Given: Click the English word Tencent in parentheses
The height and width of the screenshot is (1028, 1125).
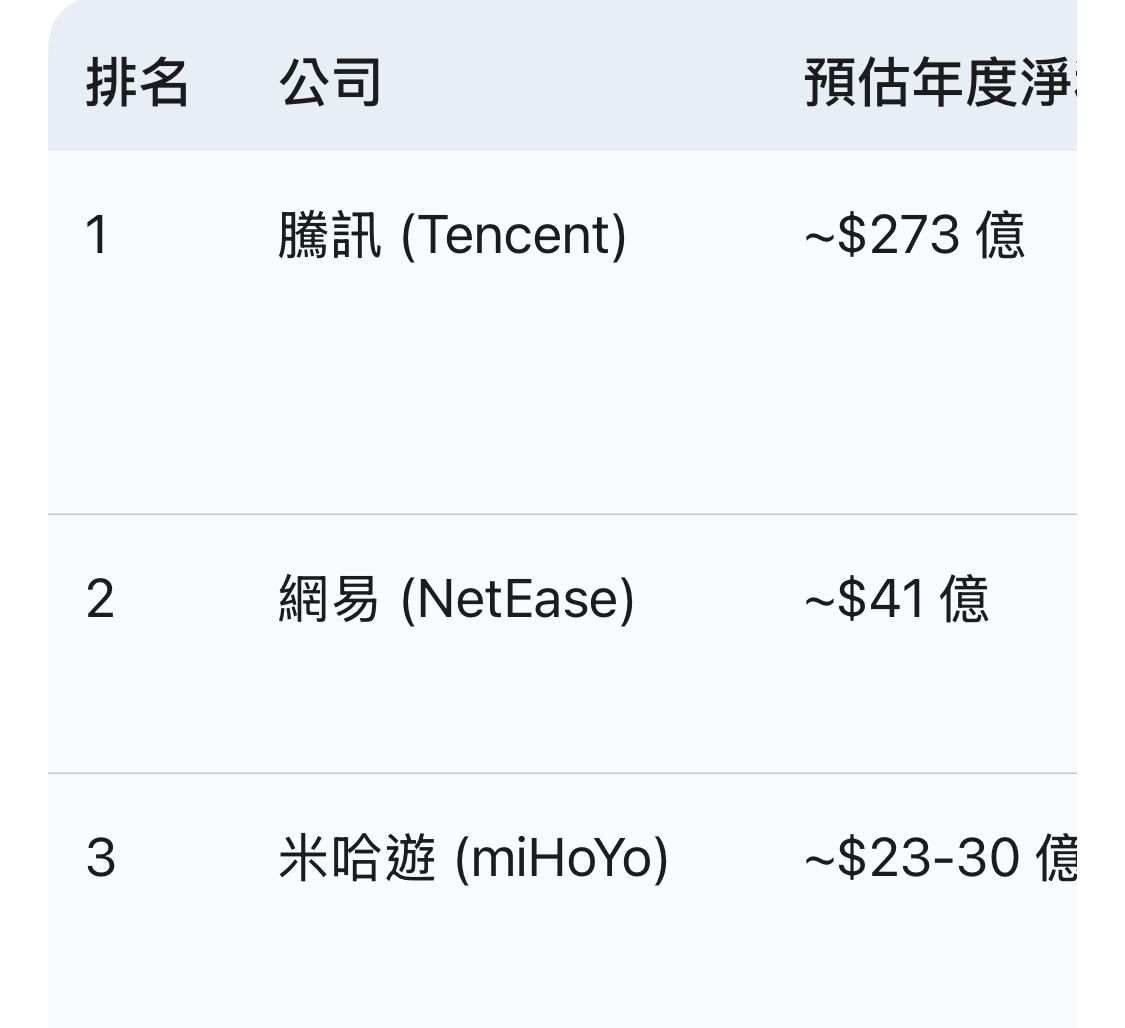Looking at the screenshot, I should (513, 237).
